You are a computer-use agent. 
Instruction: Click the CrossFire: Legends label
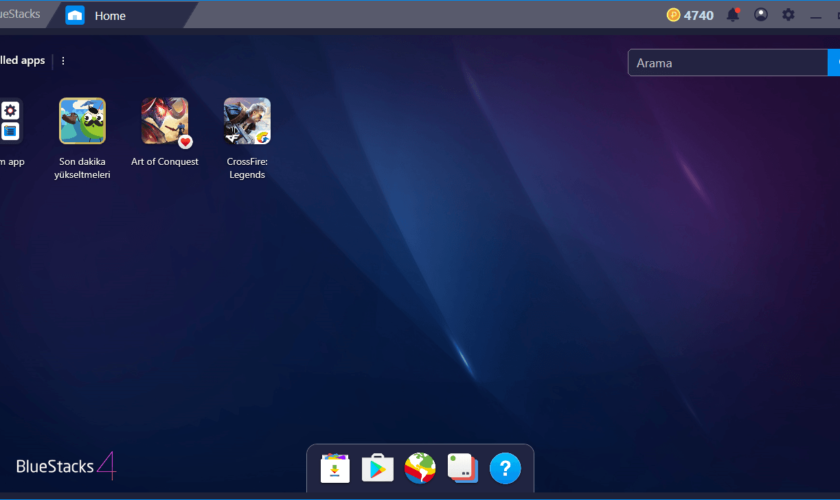pyautogui.click(x=247, y=168)
